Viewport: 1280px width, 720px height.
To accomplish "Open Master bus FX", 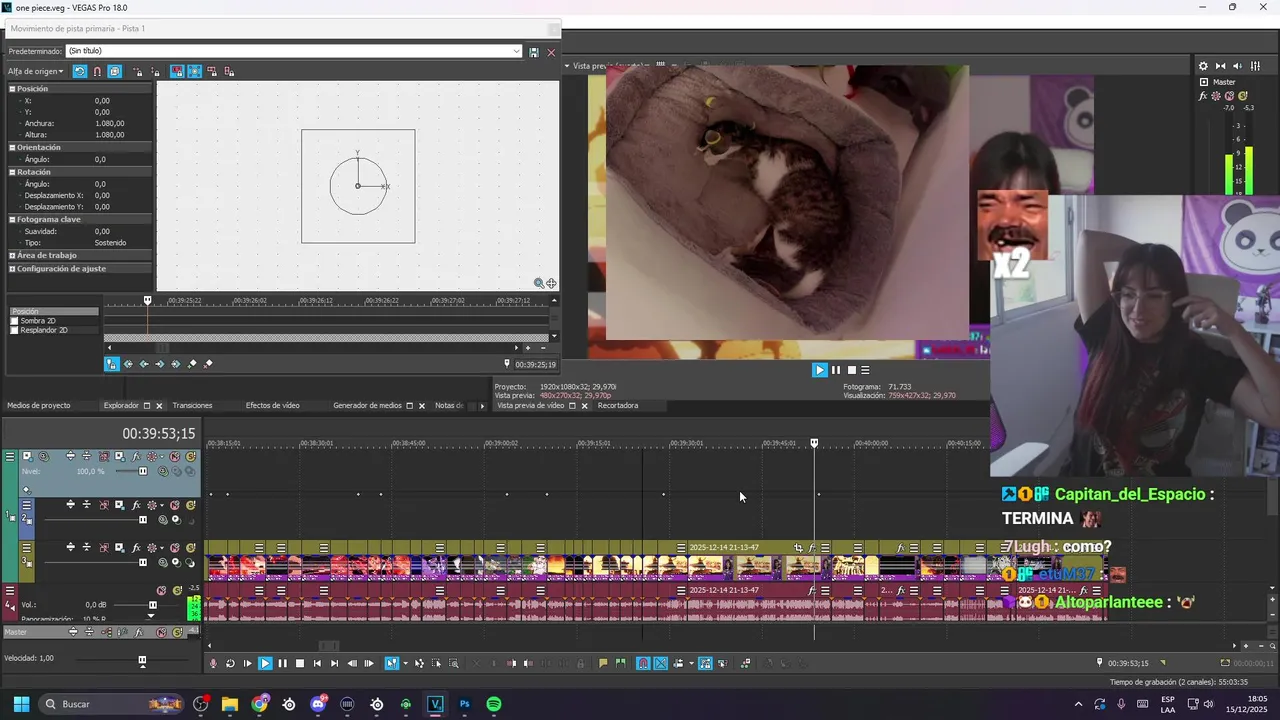I will click(138, 632).
